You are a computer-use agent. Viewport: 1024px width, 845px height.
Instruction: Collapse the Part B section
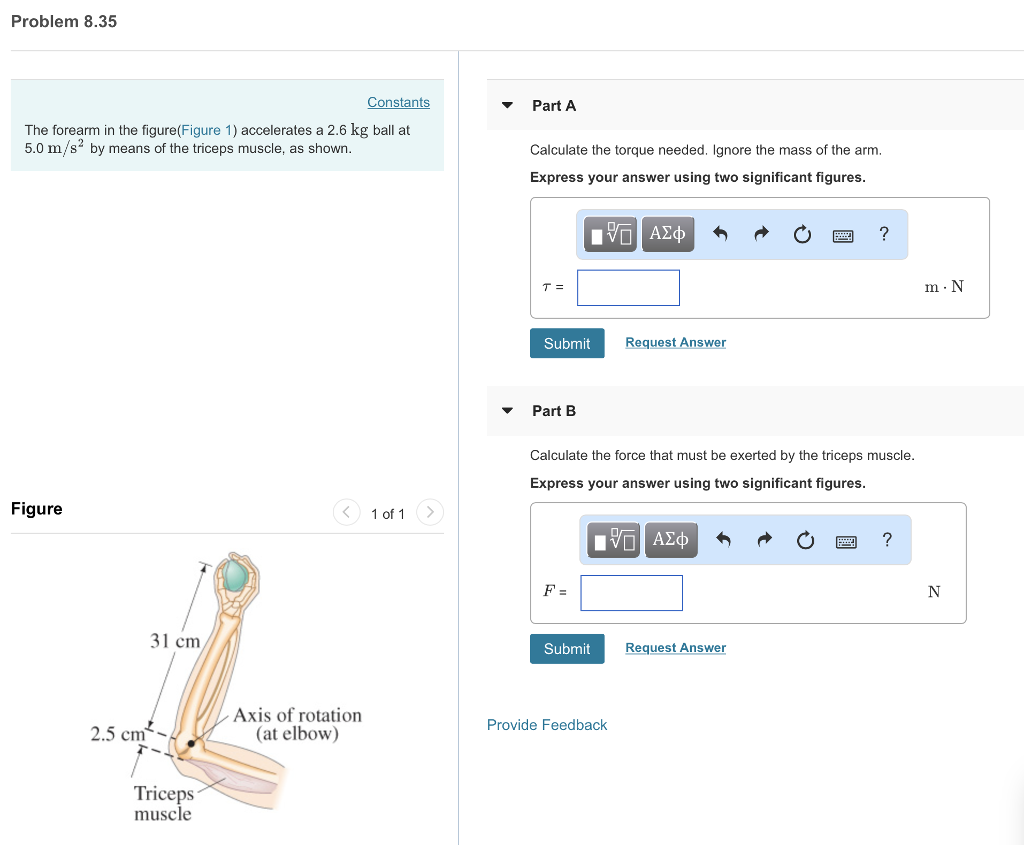tap(507, 410)
